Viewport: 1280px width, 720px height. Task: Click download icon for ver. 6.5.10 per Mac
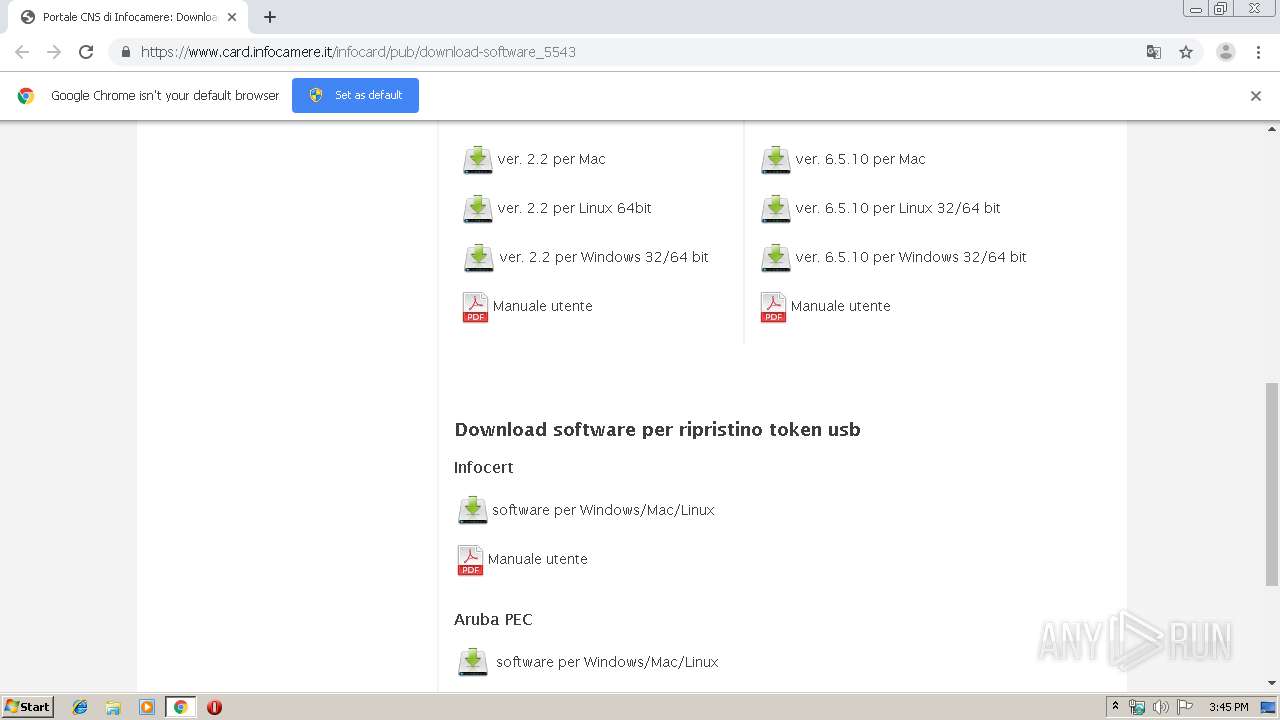[776, 160]
